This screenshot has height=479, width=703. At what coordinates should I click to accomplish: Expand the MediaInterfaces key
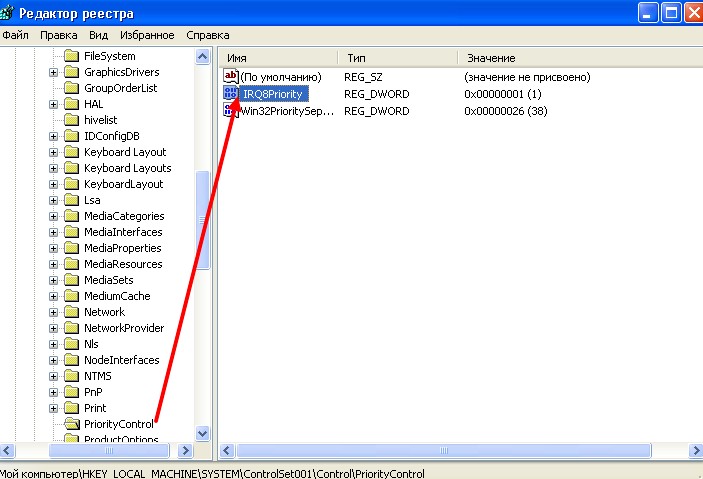53,232
